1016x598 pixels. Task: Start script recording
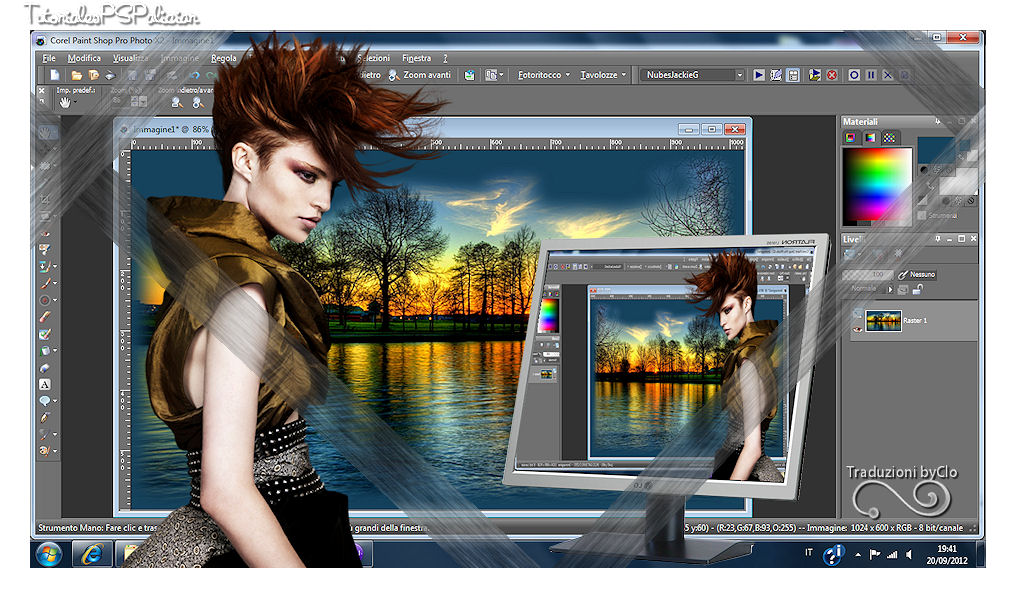(854, 75)
